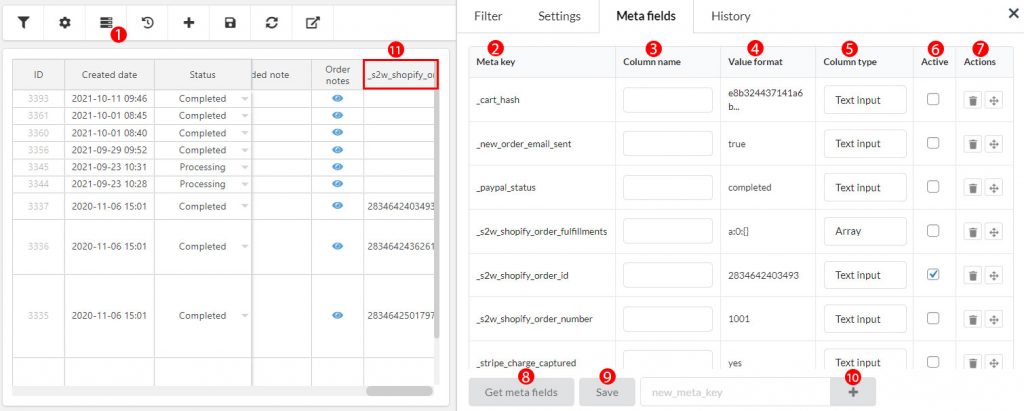Click the Status column header
The height and width of the screenshot is (411, 1024).
point(202,74)
